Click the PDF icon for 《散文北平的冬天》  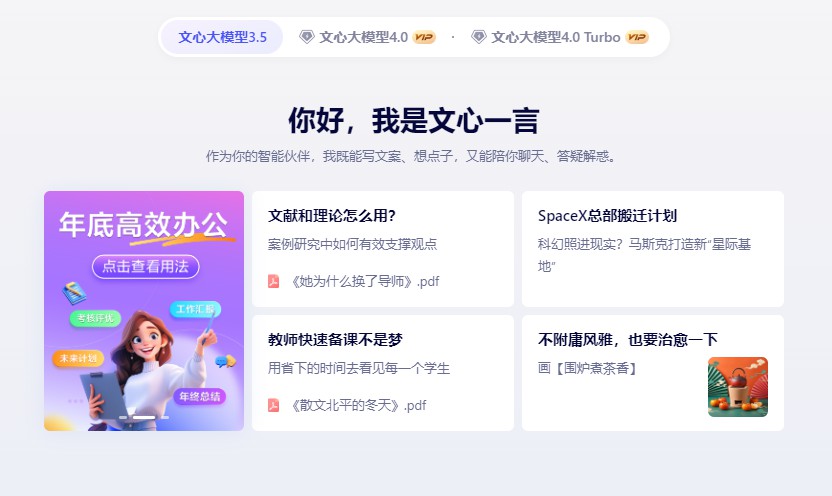(x=273, y=405)
